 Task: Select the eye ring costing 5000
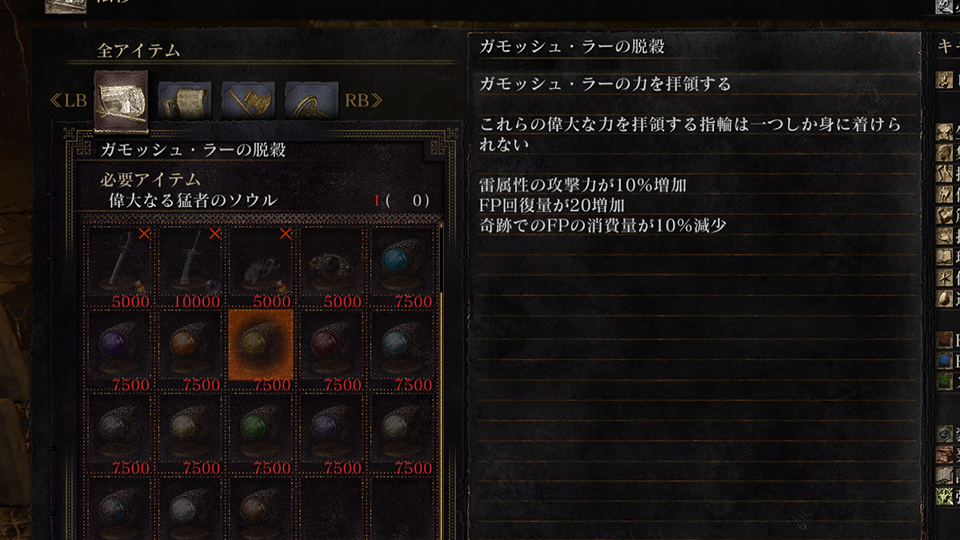(332, 267)
